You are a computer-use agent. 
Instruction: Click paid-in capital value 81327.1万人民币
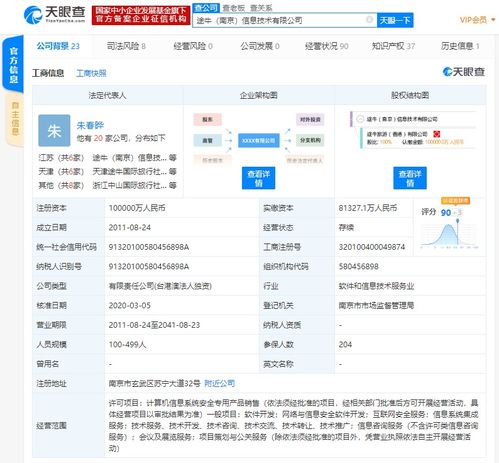coord(368,208)
